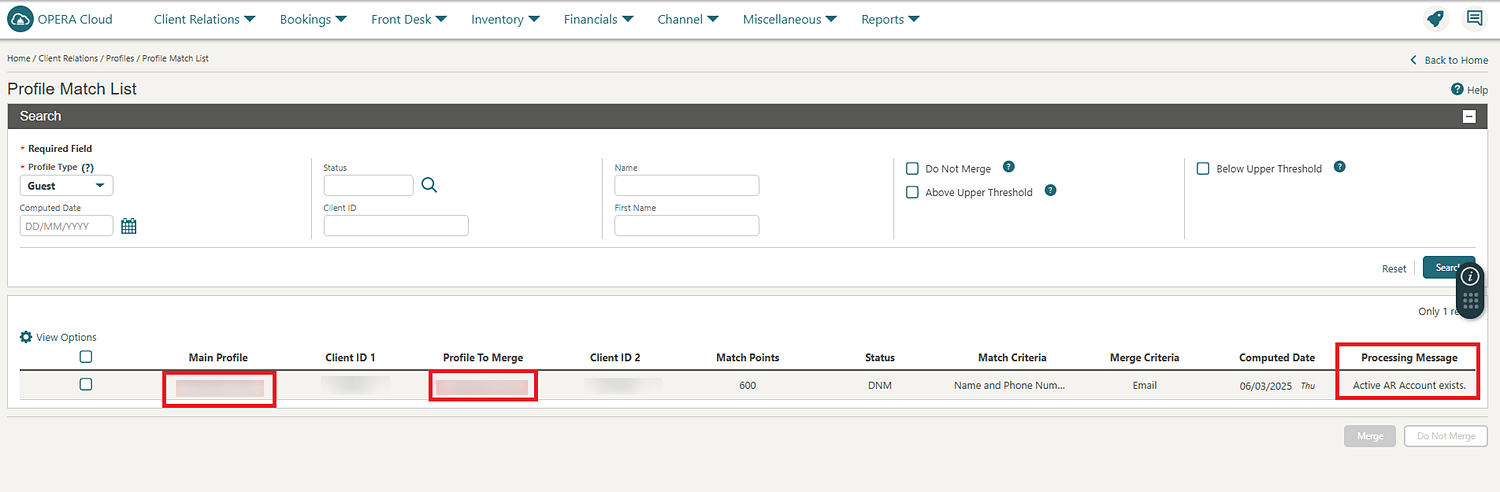Collapse the Search panel
1500x492 pixels.
pyautogui.click(x=1469, y=116)
